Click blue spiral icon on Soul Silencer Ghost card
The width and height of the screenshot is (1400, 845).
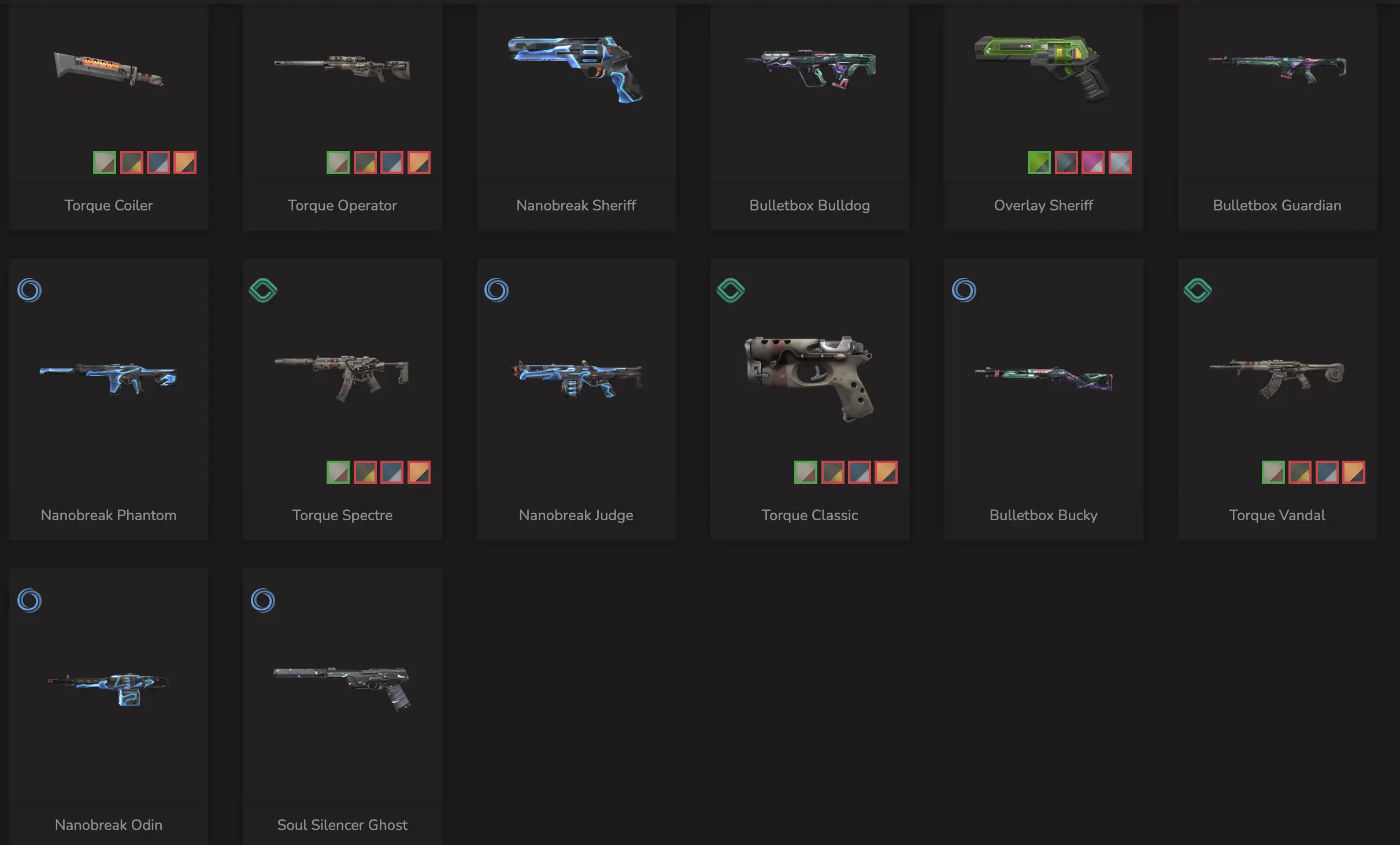pyautogui.click(x=263, y=601)
